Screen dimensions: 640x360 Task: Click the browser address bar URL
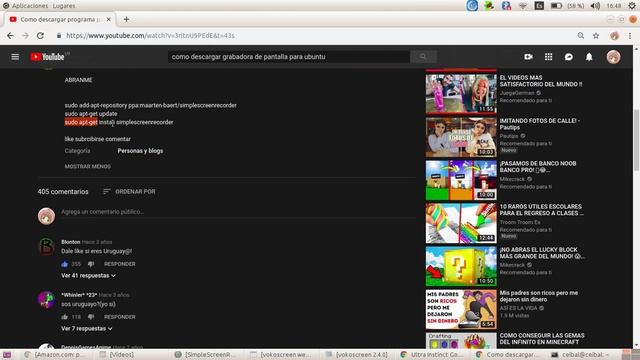pos(150,36)
